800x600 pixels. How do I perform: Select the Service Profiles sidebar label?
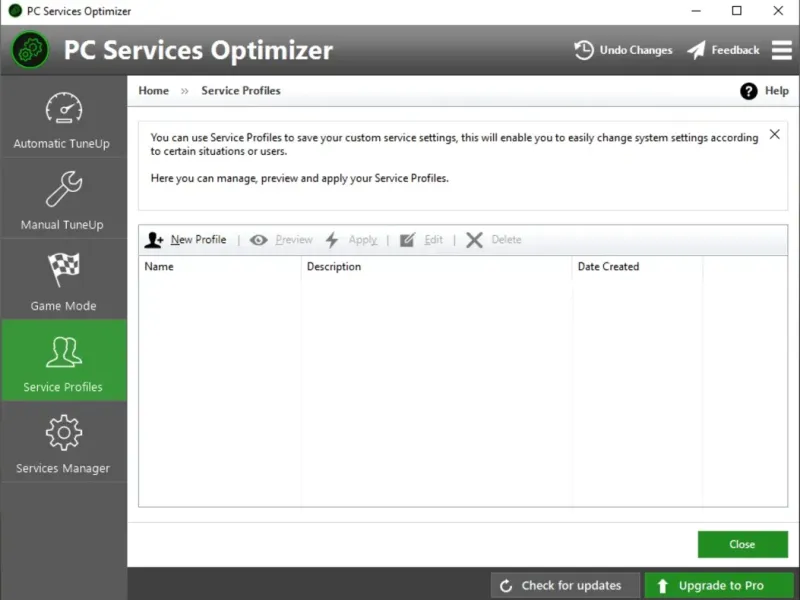click(63, 387)
